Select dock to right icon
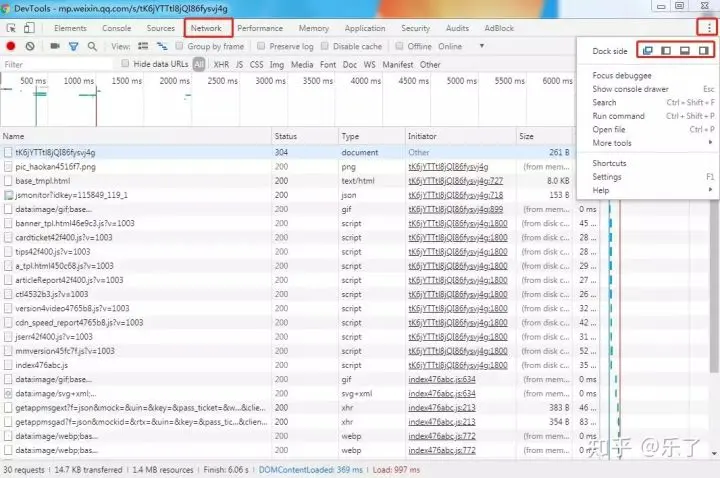720x478 pixels. [x=704, y=50]
